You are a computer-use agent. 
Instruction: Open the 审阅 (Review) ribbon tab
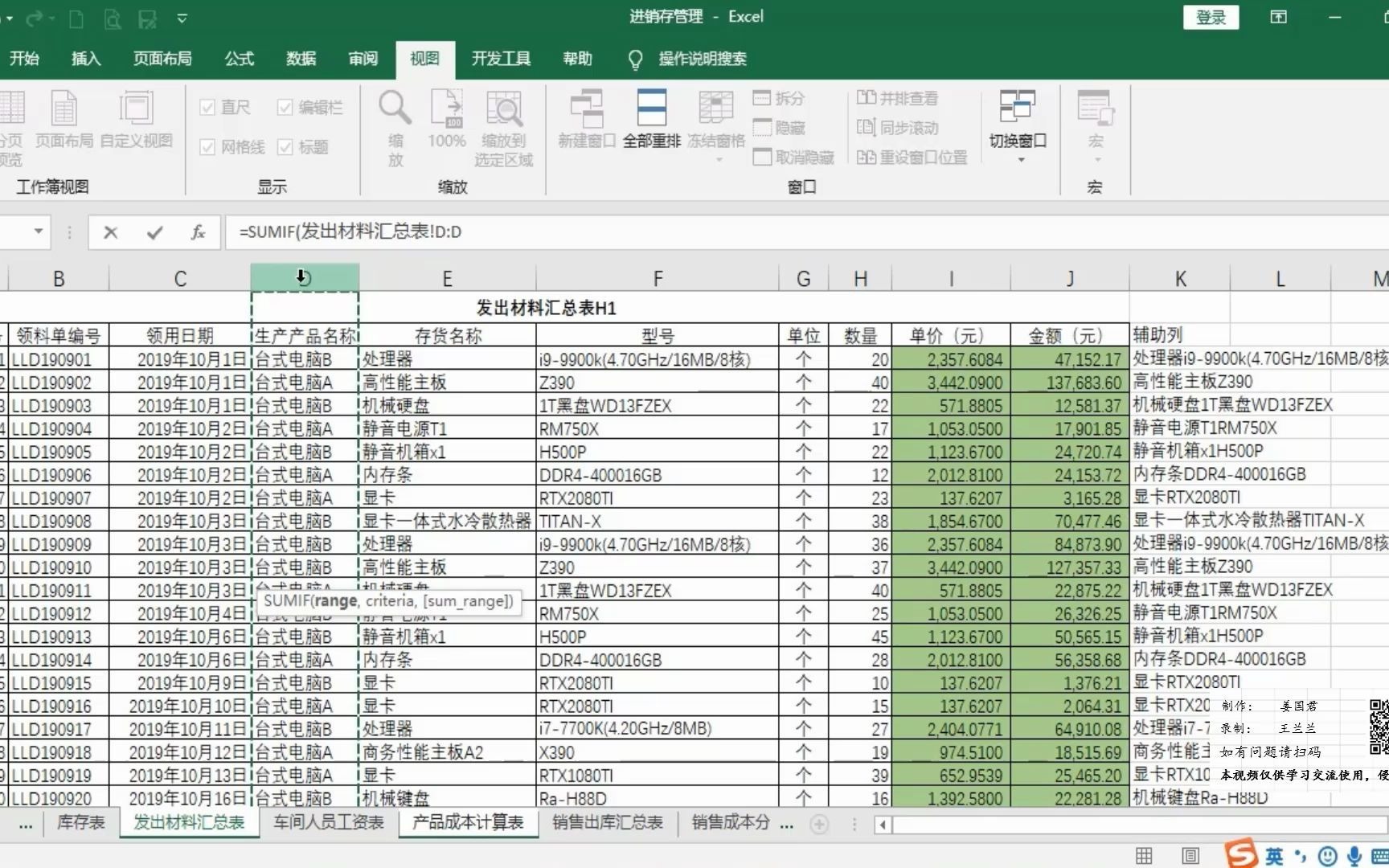tap(363, 59)
